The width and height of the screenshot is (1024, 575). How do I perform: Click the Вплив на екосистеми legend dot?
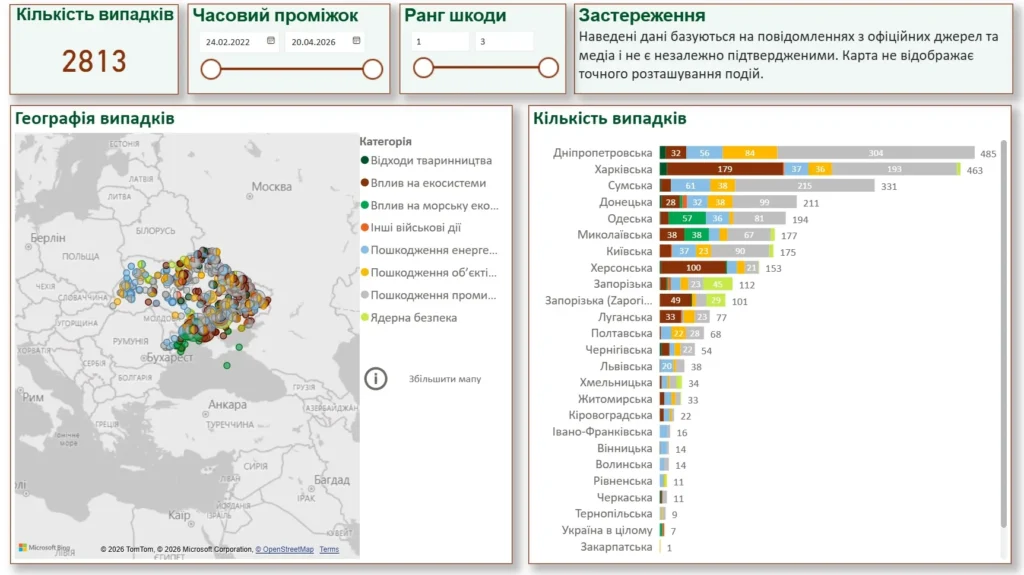click(365, 183)
